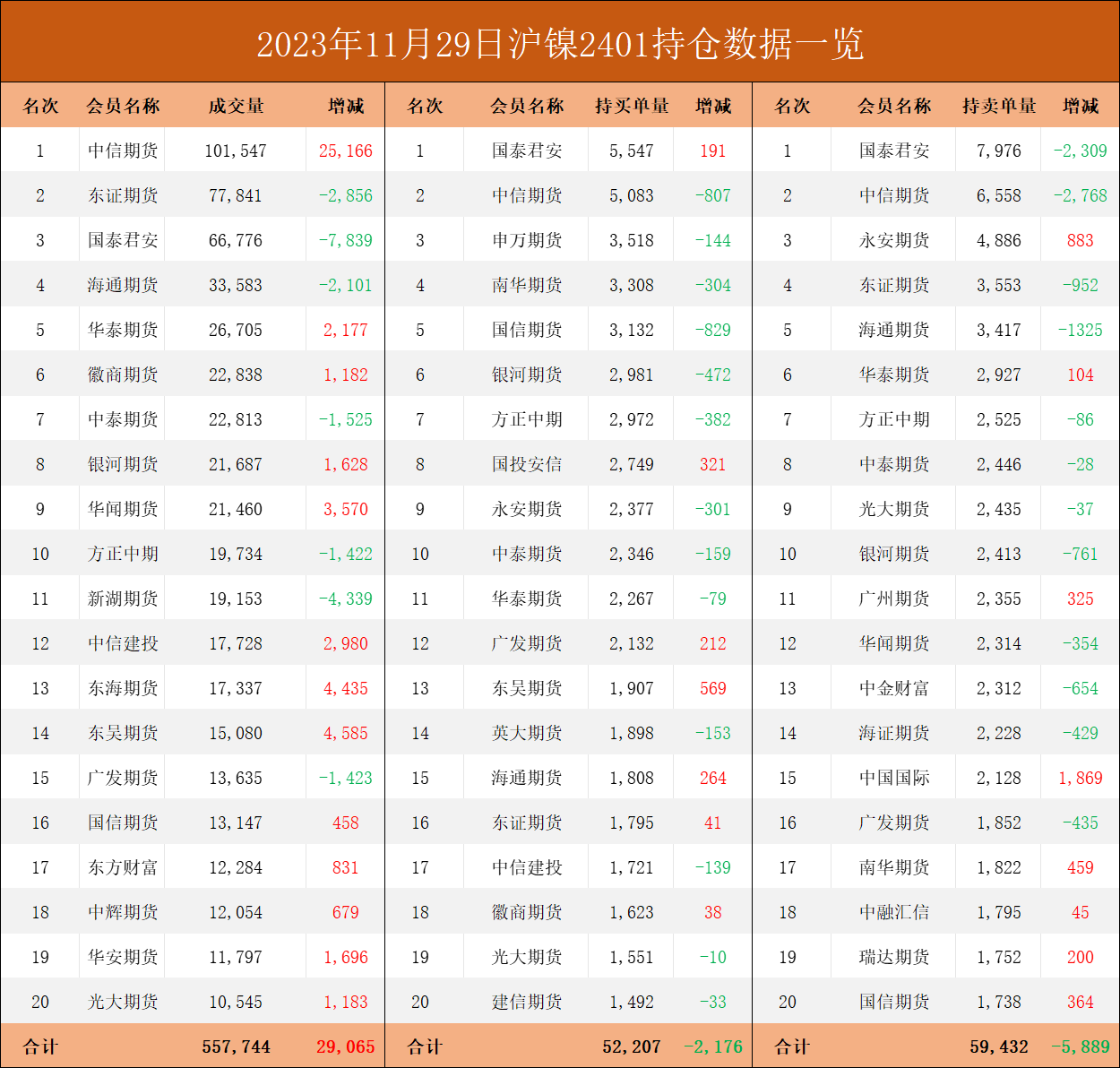Click the 持买单量 column header
This screenshot has height=1068, width=1120.
click(x=632, y=106)
